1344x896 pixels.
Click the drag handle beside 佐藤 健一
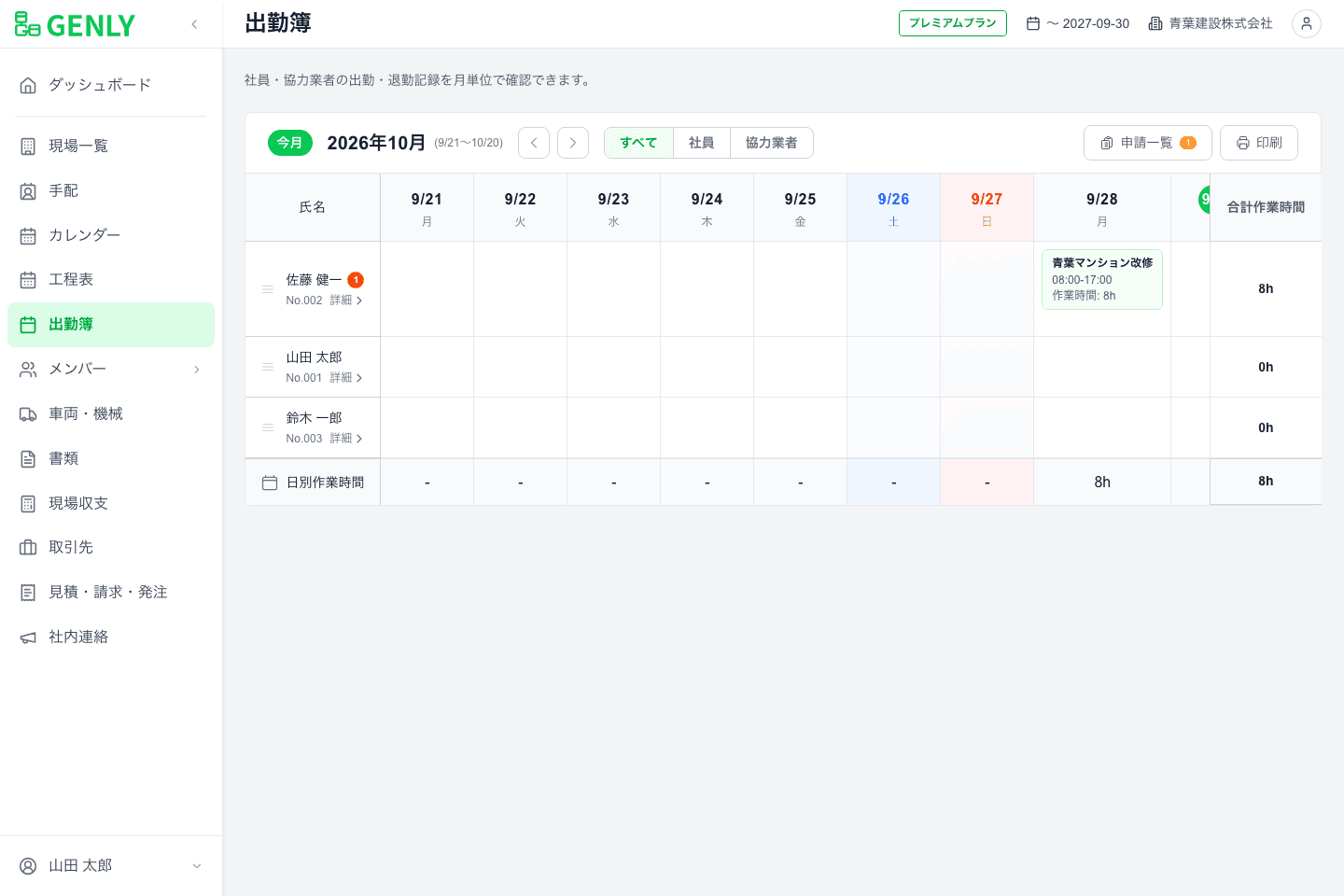(x=268, y=289)
